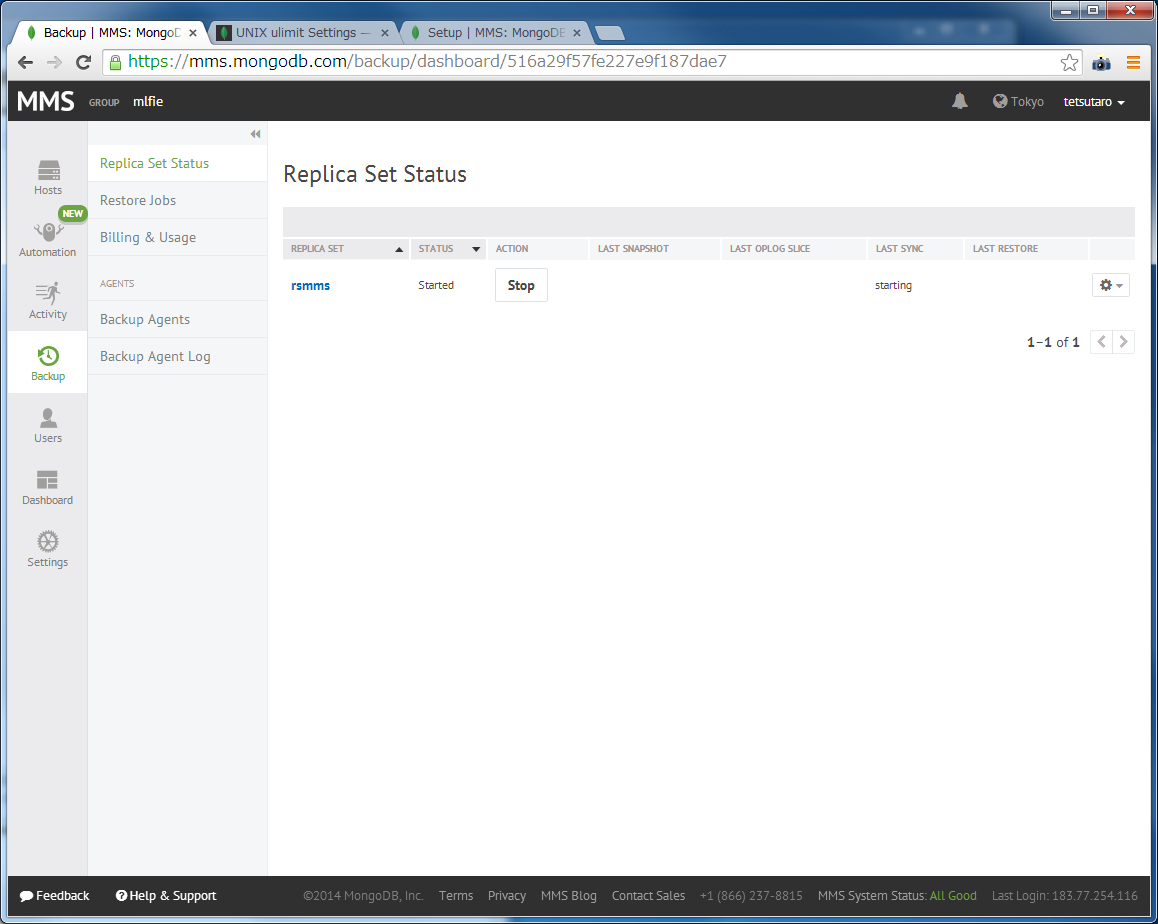Screen dimensions: 1158x924
Task: View the Activity section
Action: (47, 300)
